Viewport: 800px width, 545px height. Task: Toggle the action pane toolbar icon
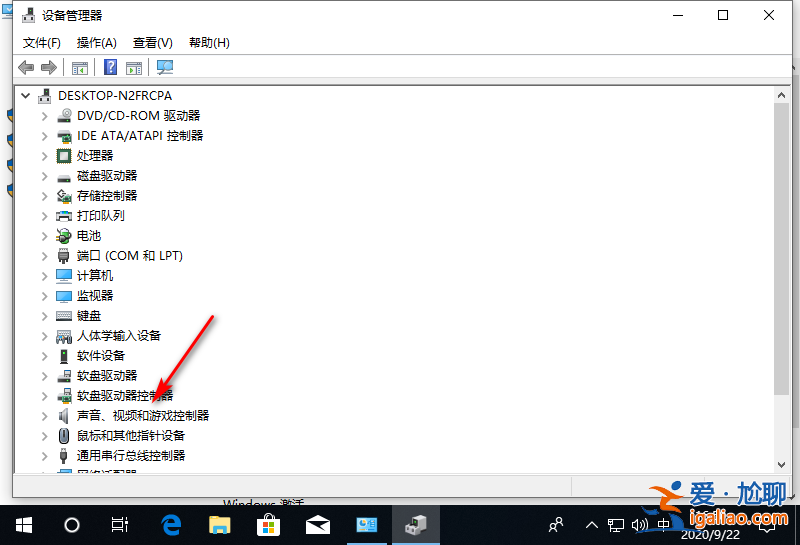coord(134,67)
